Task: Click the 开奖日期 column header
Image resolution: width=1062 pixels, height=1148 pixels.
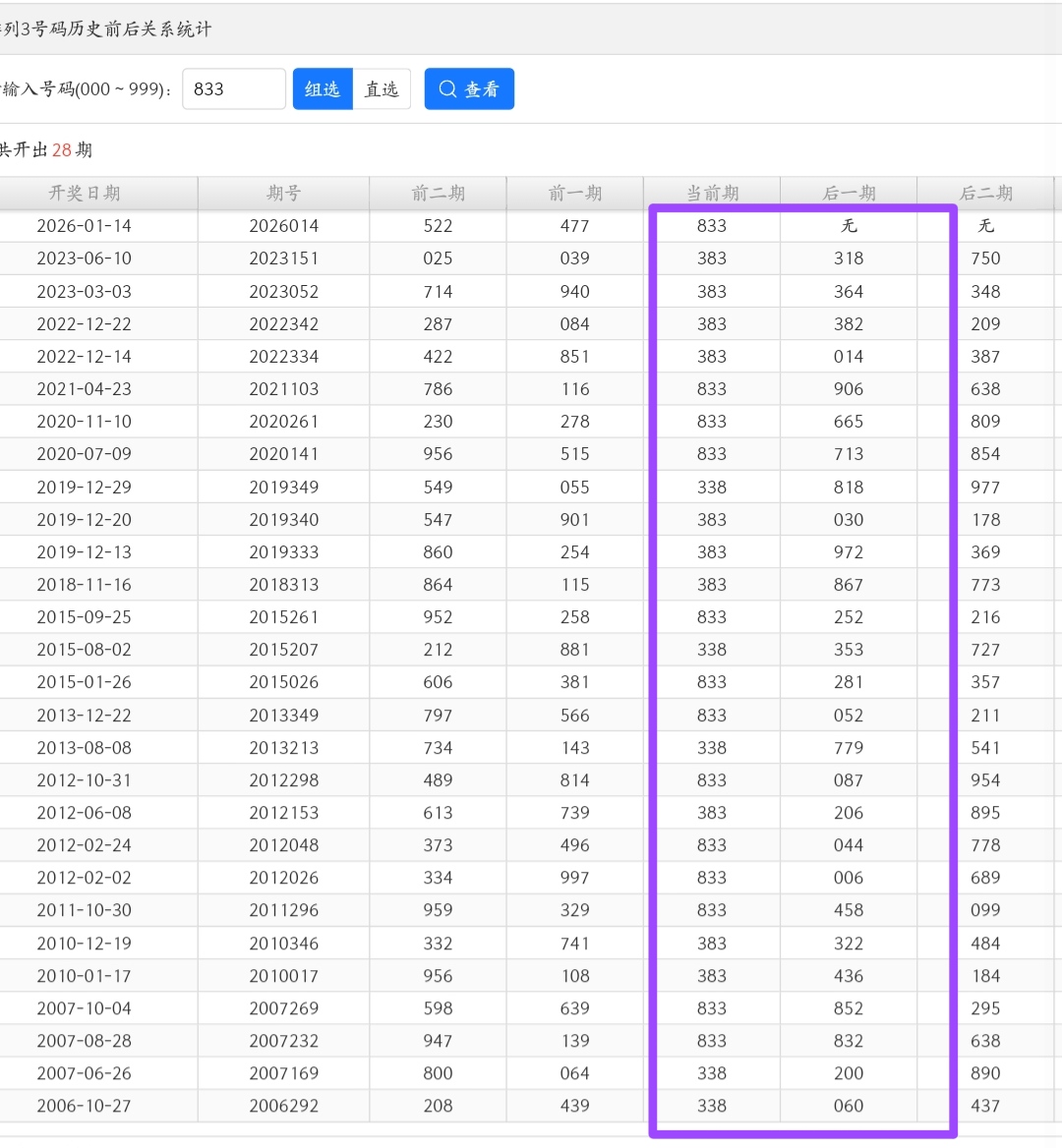Action: point(85,194)
